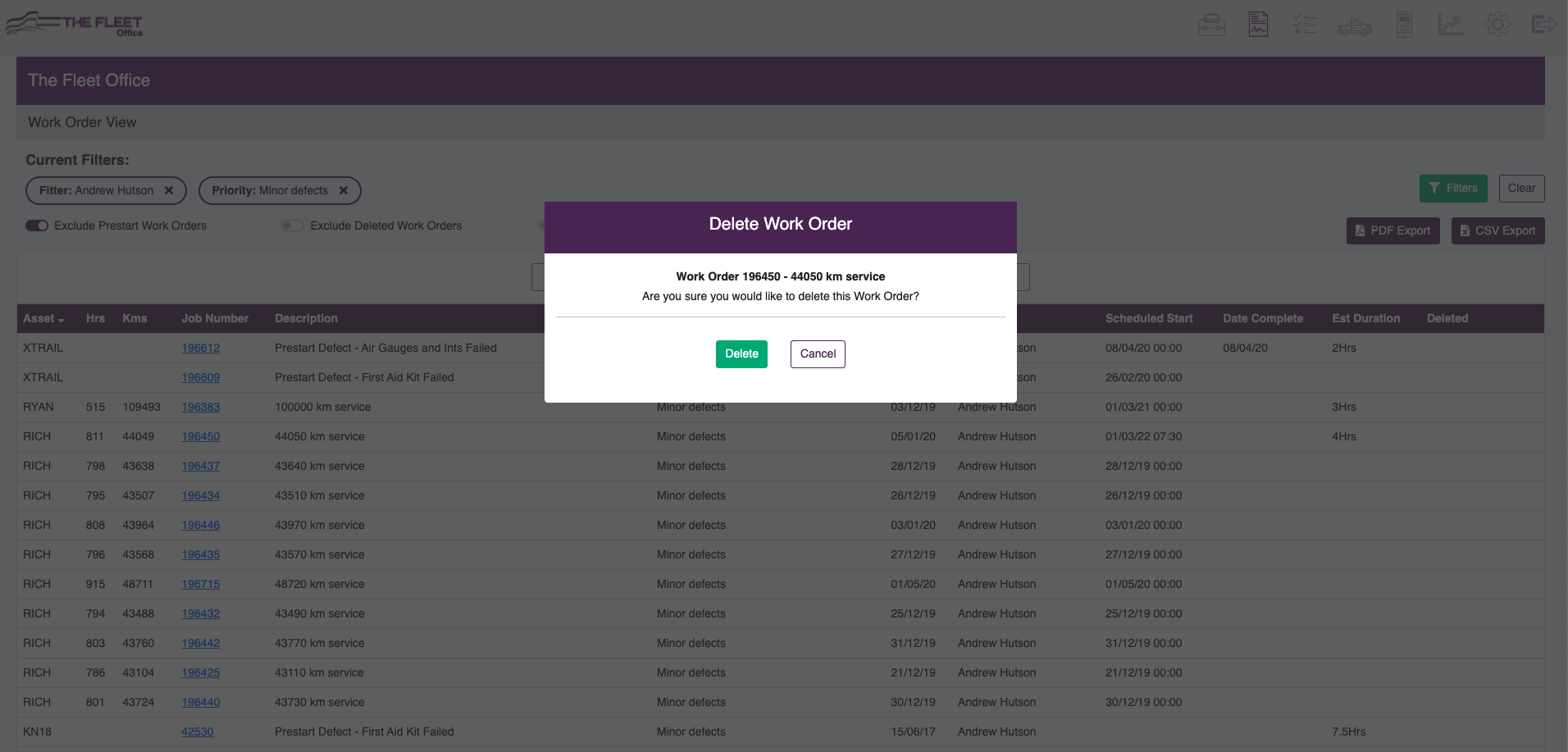This screenshot has height=752, width=1568.
Task: Open job number 196609 link
Action: click(201, 377)
